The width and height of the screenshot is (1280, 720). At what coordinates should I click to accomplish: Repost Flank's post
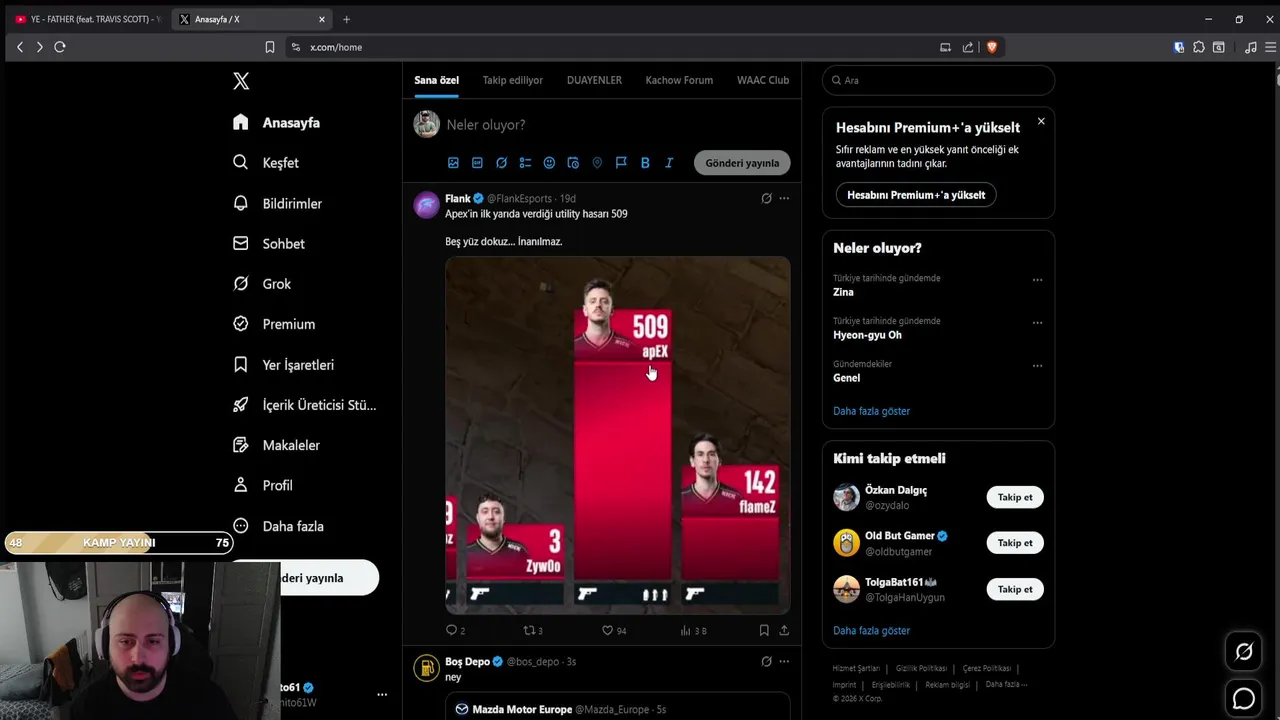point(533,631)
